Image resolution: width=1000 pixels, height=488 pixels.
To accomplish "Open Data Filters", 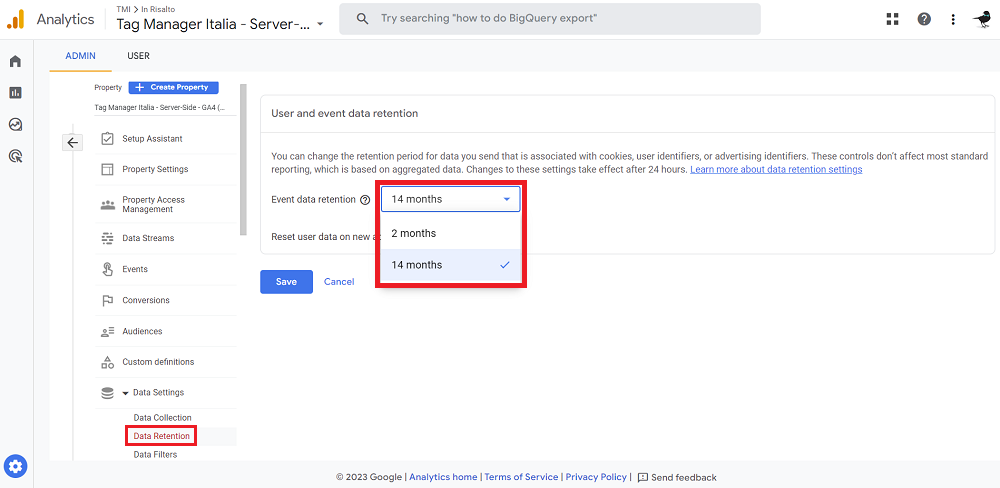I will click(x=155, y=454).
